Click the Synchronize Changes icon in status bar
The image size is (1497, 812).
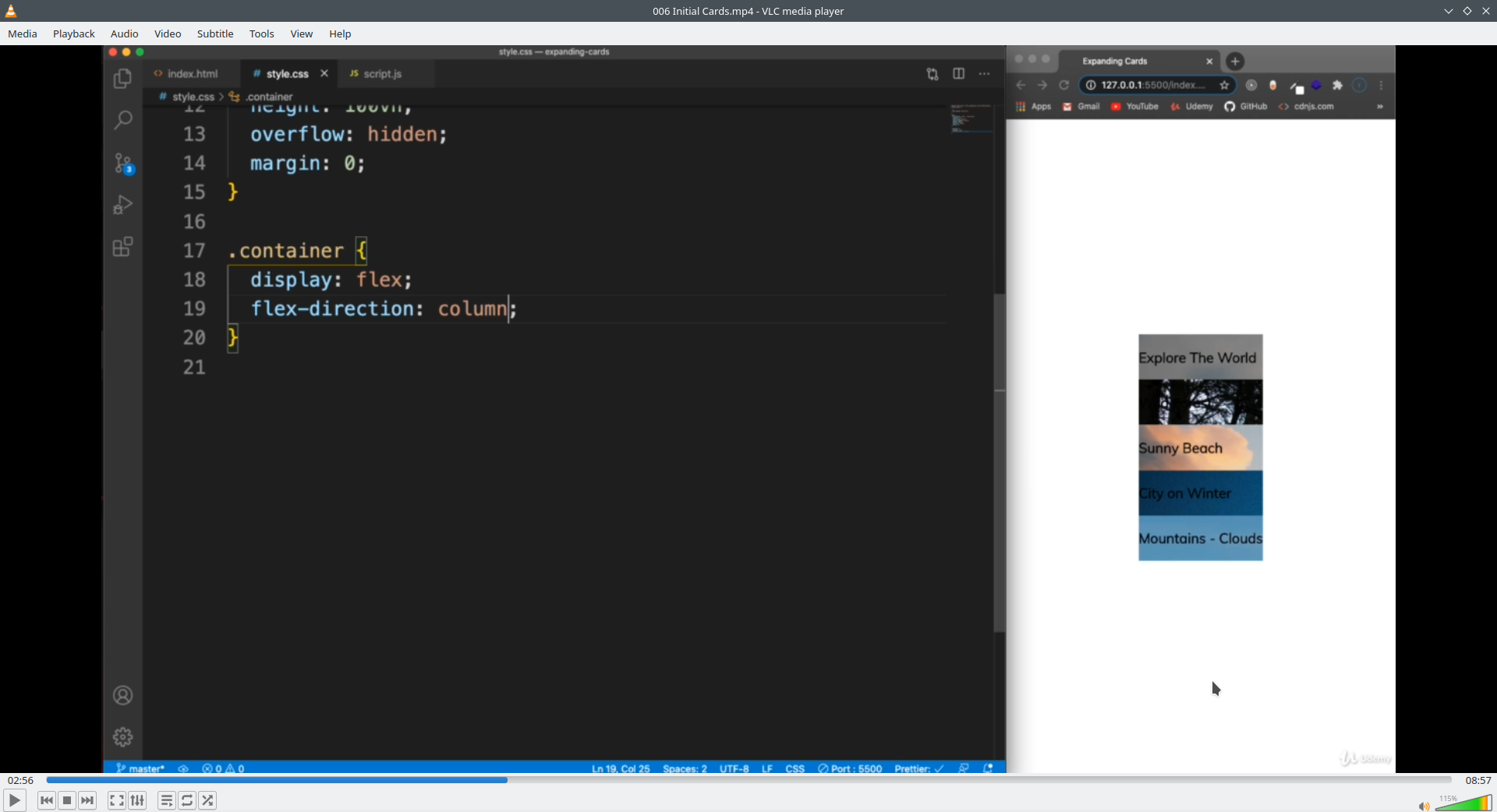click(x=183, y=768)
